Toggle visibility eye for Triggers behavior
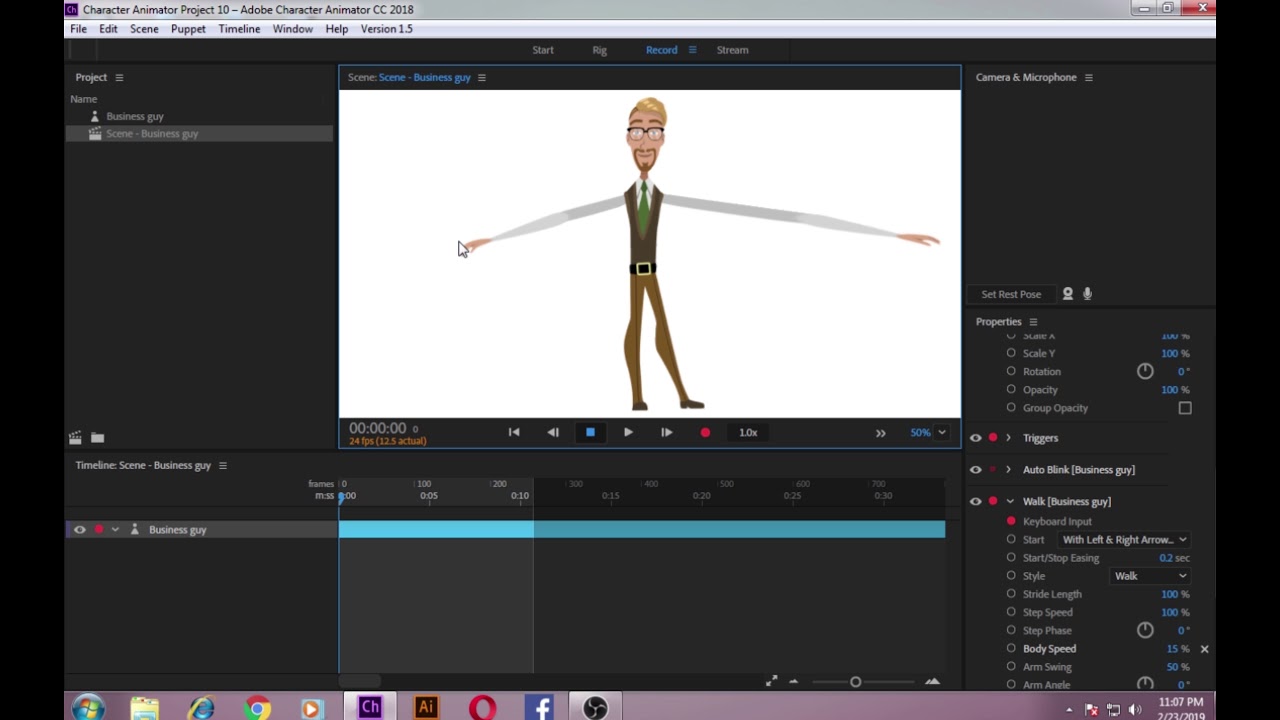The height and width of the screenshot is (720, 1280). (975, 438)
